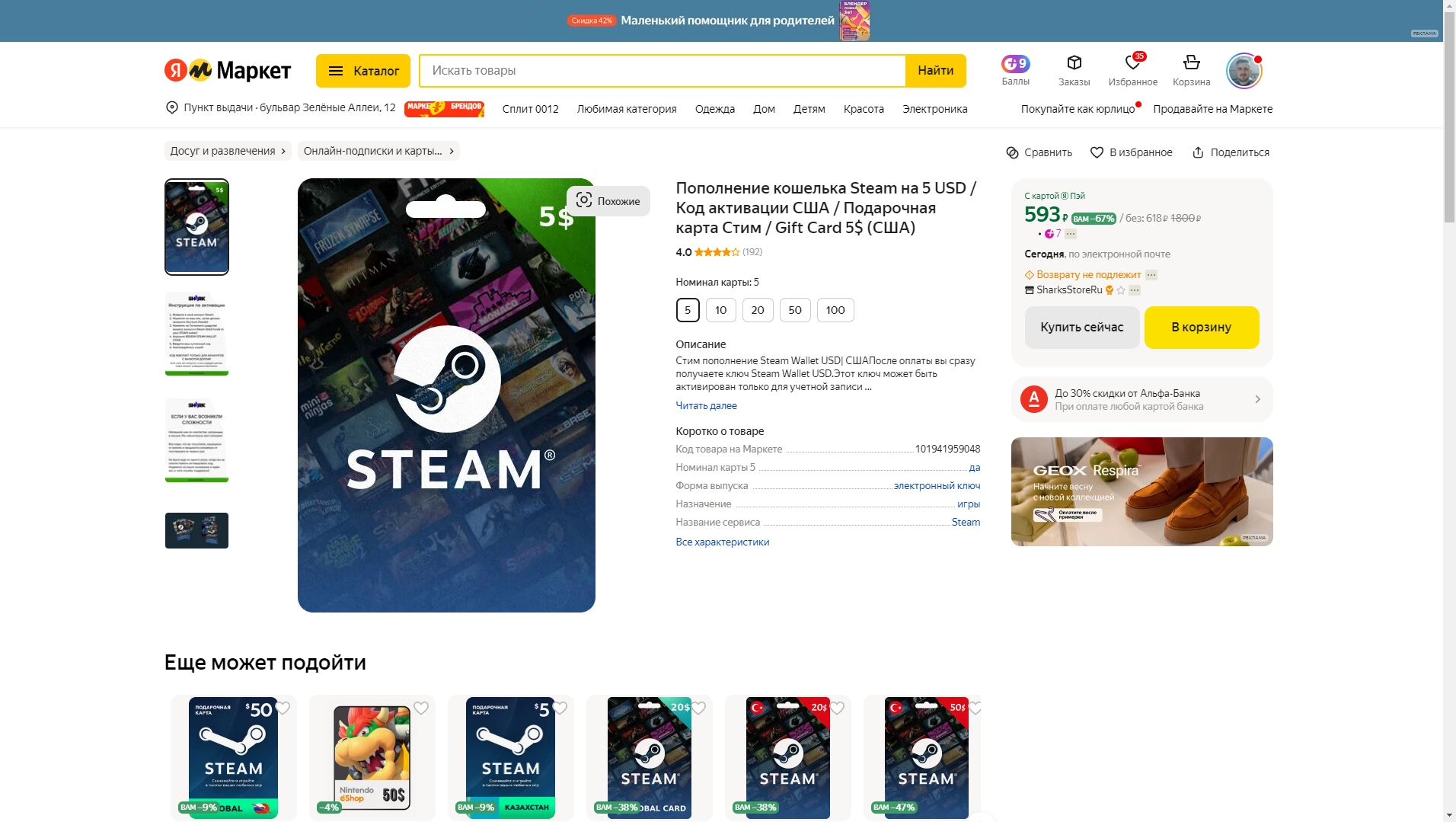Open Электроника category
This screenshot has width=1456, height=822.
coord(934,109)
